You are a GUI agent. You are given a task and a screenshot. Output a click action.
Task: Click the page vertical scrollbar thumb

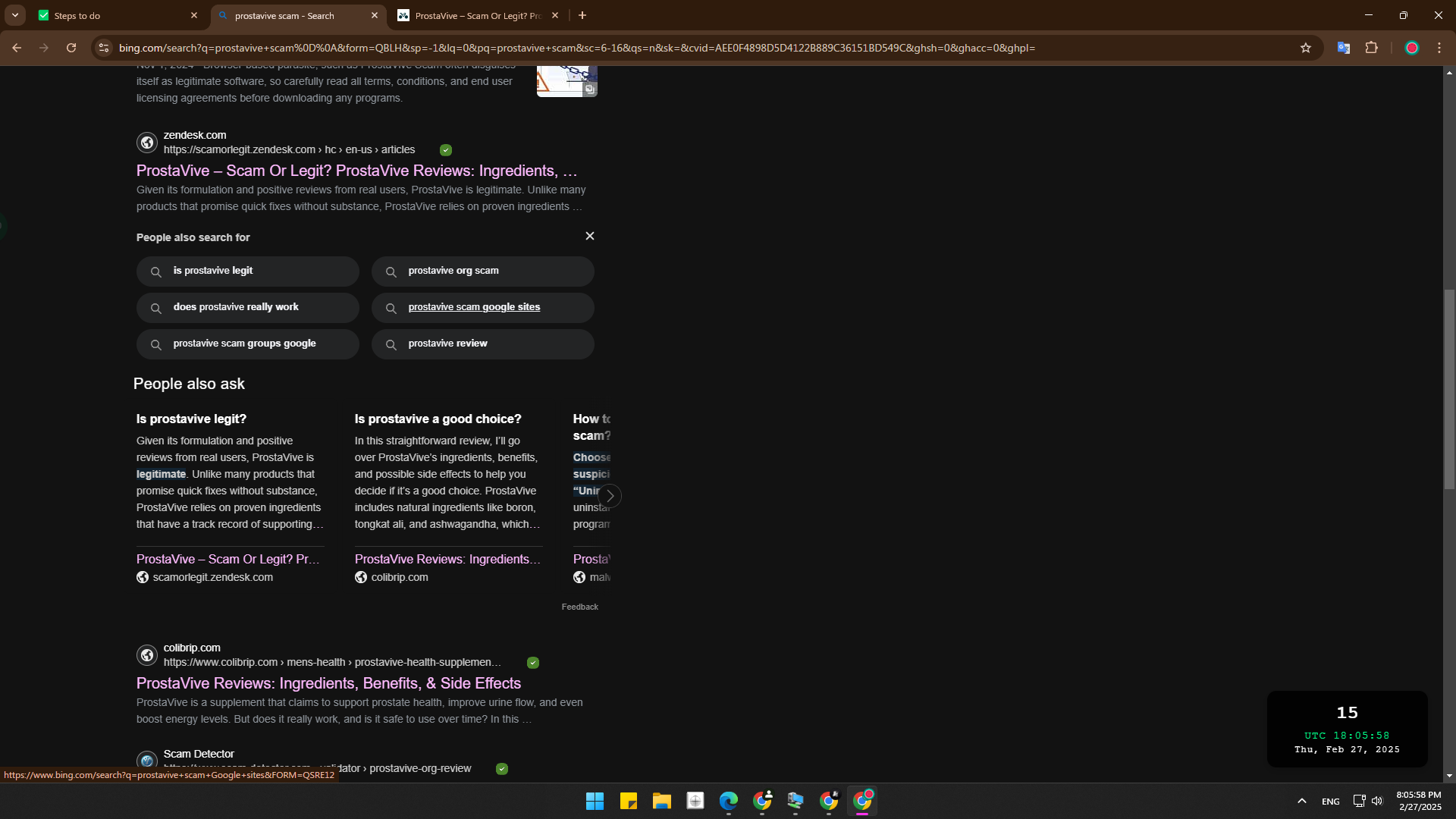point(1449,389)
